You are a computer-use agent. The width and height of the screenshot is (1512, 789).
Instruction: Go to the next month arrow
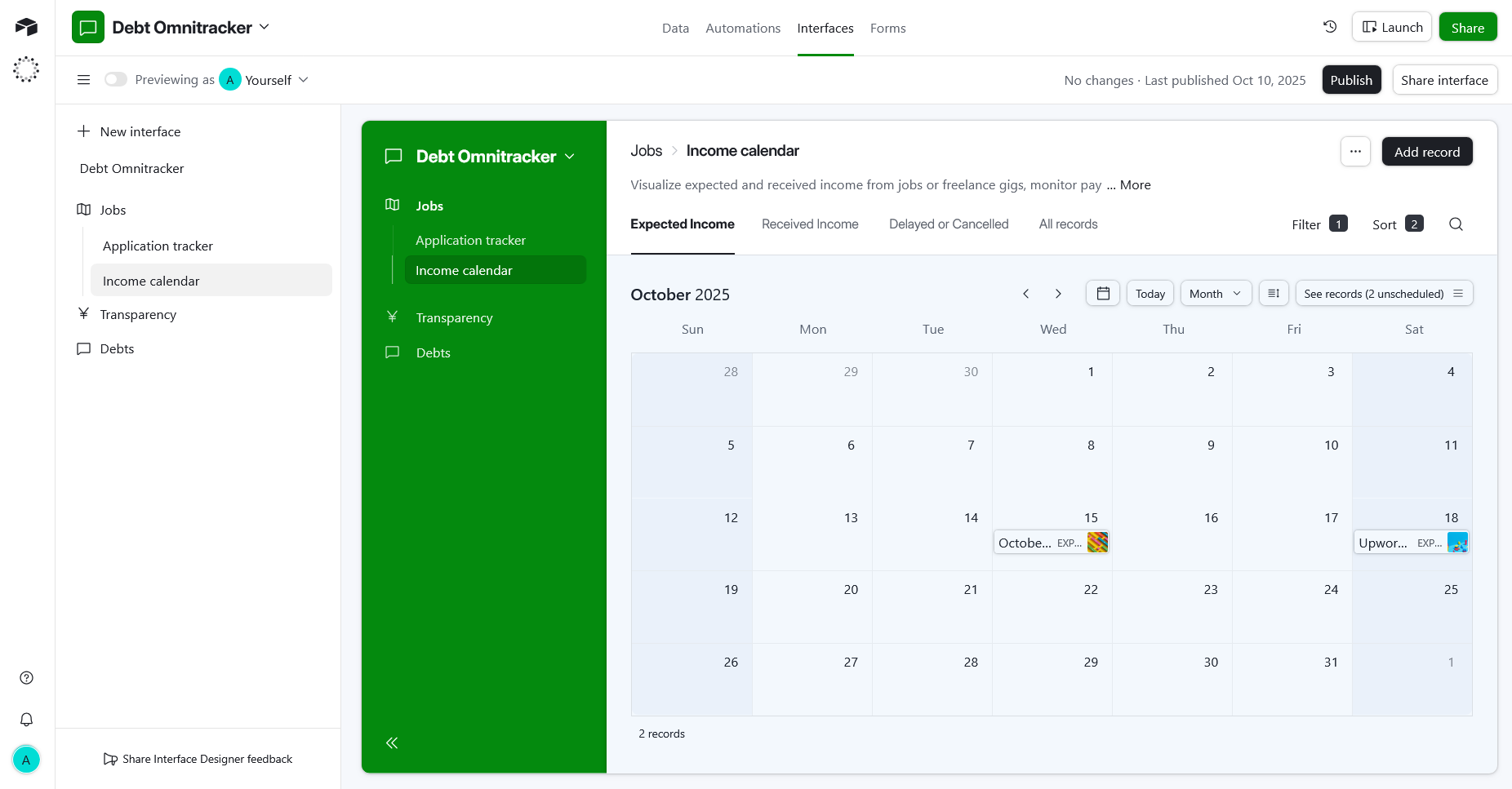tap(1058, 294)
